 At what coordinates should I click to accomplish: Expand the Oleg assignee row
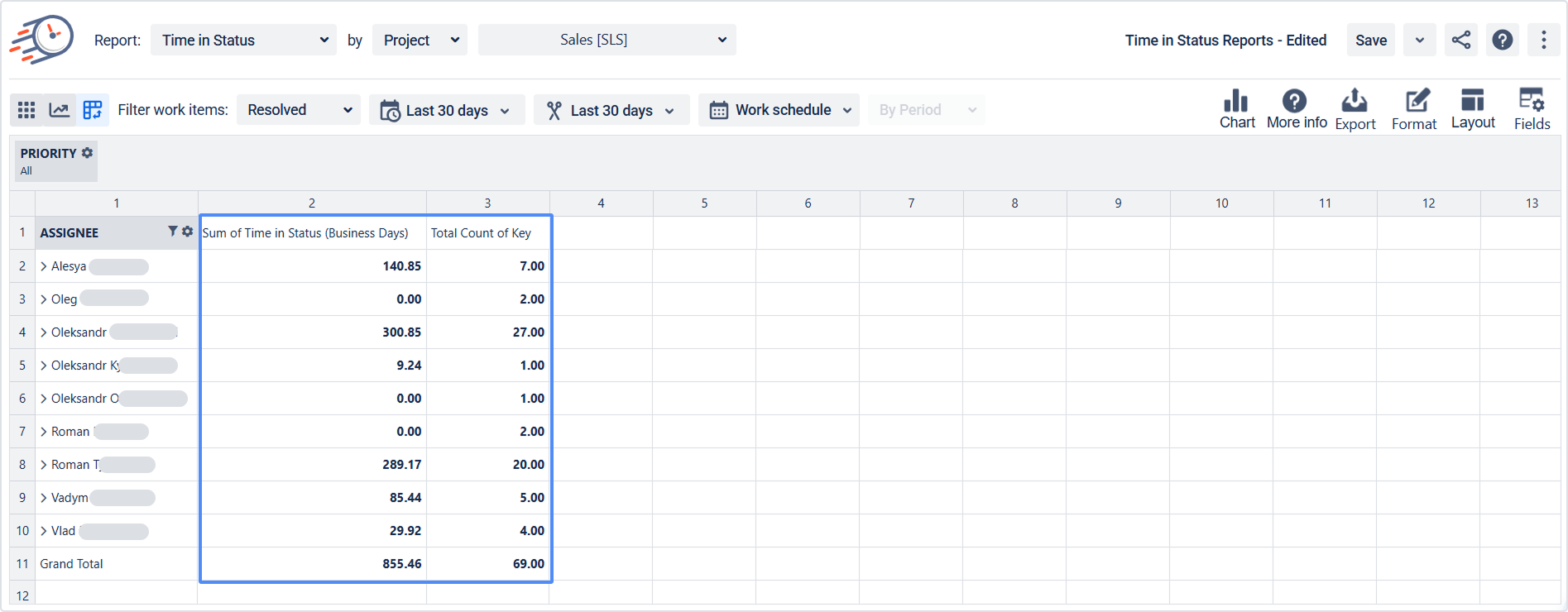tap(44, 299)
